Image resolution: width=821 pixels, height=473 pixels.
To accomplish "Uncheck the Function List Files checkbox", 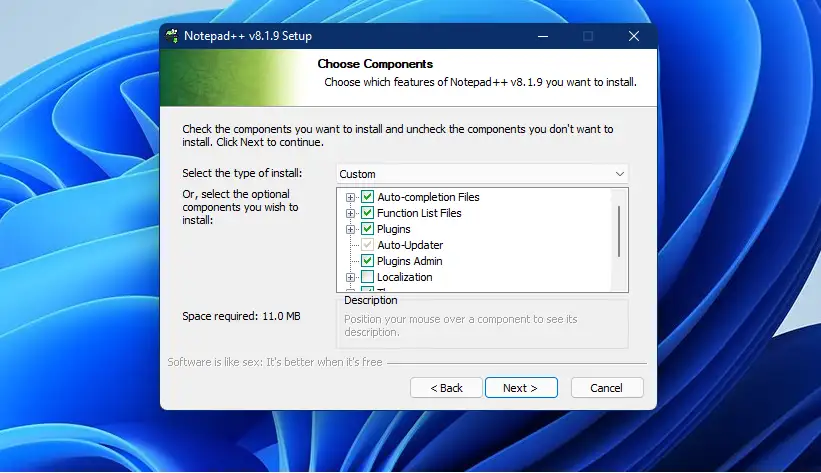I will (367, 213).
